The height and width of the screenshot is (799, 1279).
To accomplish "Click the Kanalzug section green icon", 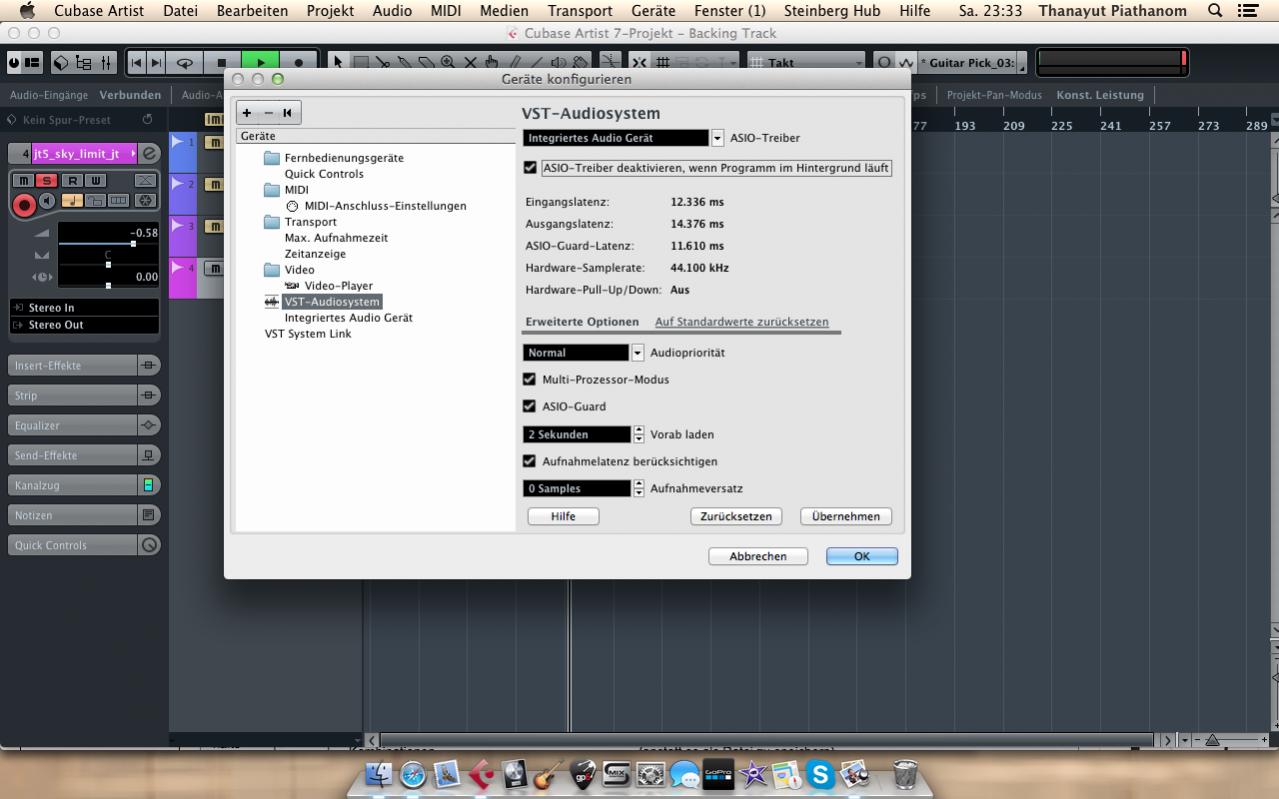I will coord(149,485).
